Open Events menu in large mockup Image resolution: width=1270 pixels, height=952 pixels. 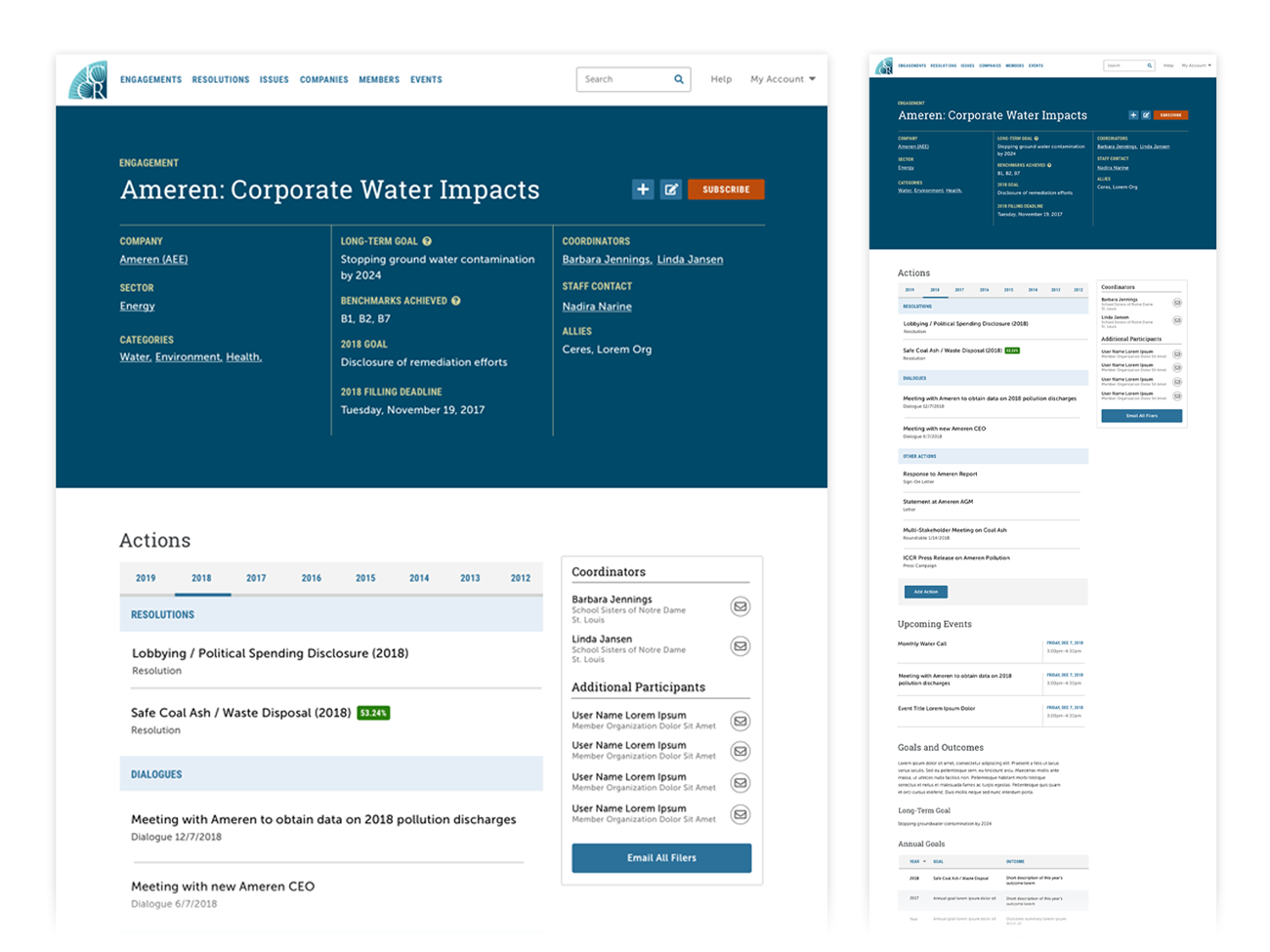coord(426,80)
